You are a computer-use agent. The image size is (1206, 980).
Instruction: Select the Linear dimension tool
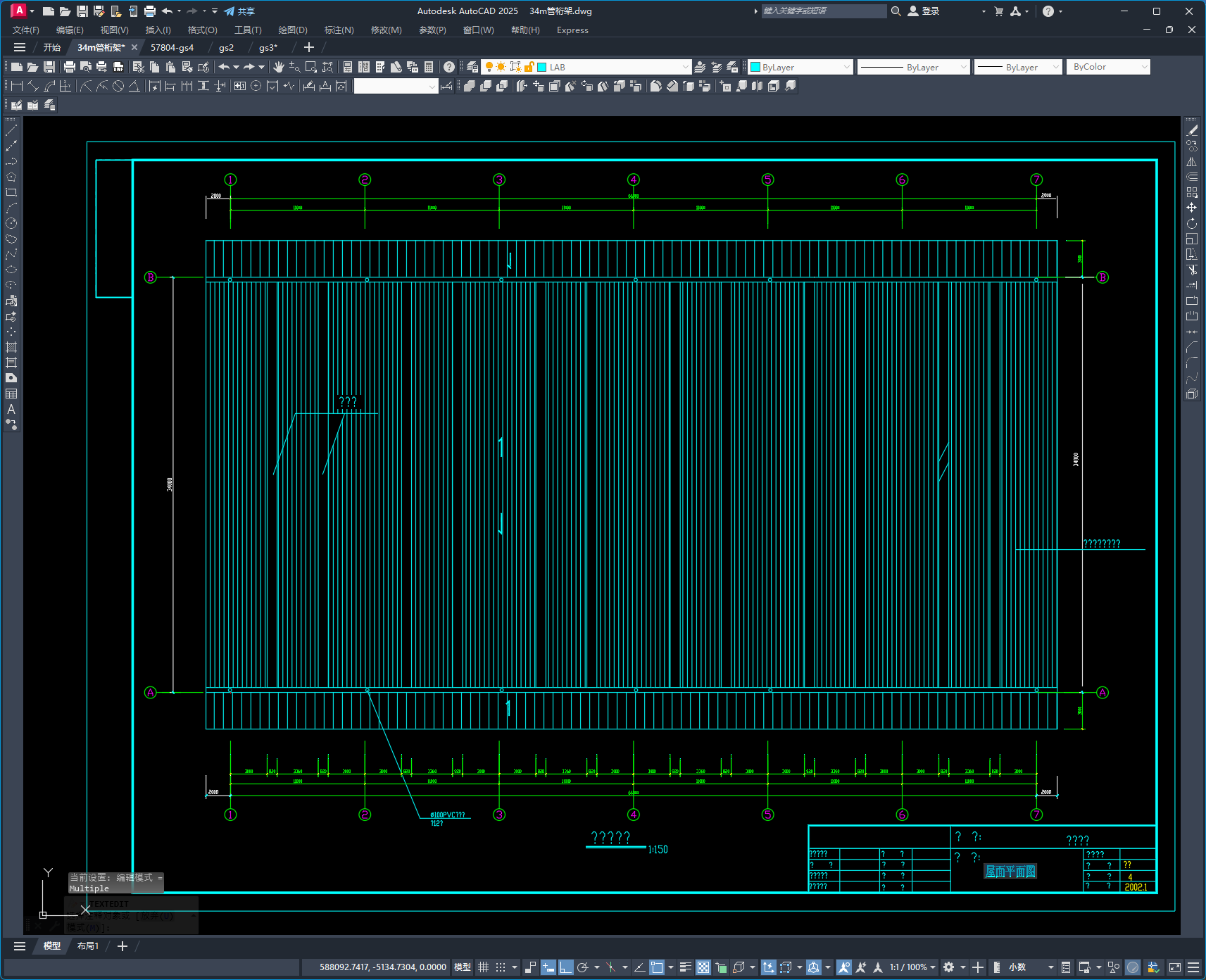(17, 86)
